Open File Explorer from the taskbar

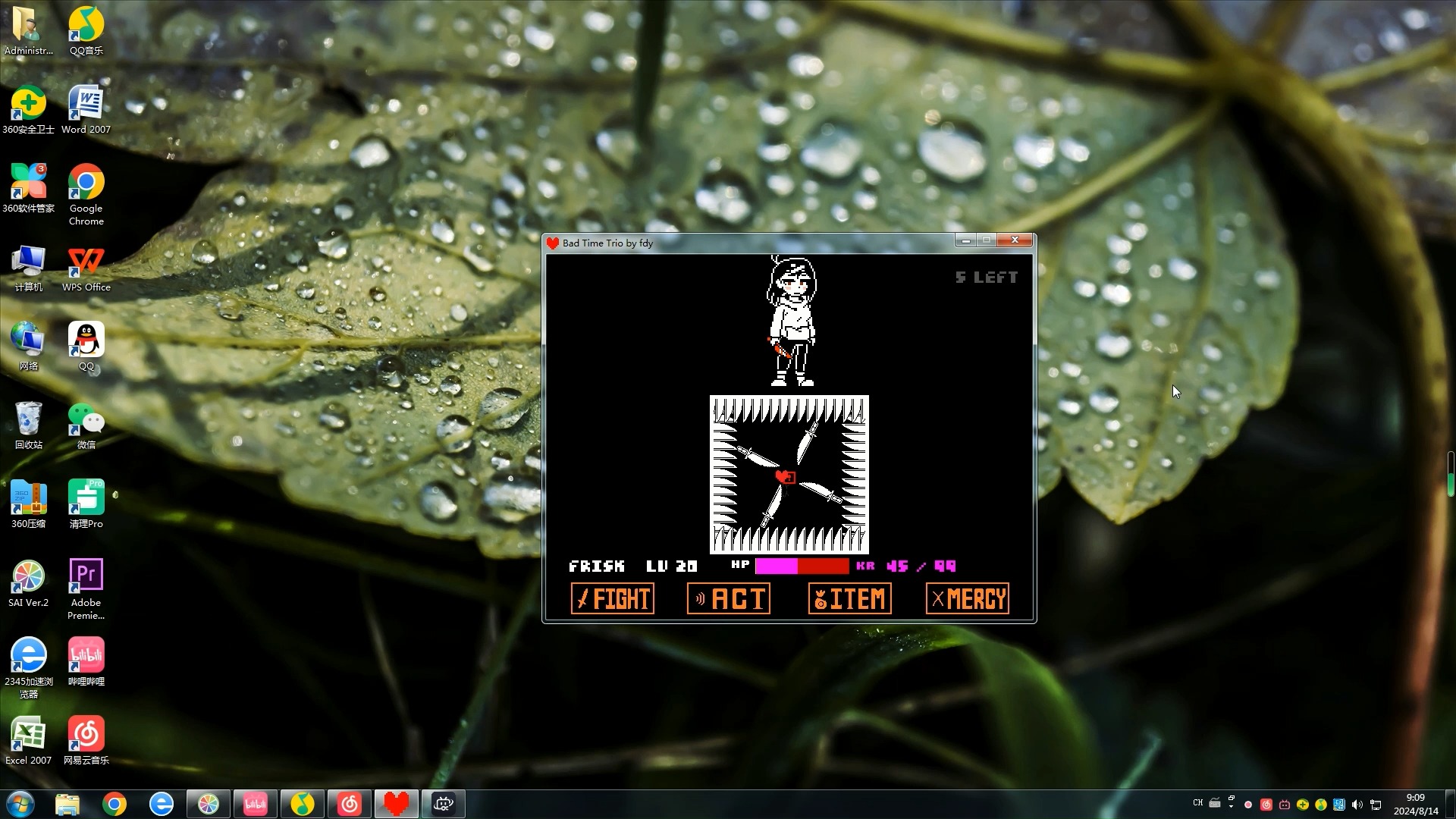pos(67,804)
